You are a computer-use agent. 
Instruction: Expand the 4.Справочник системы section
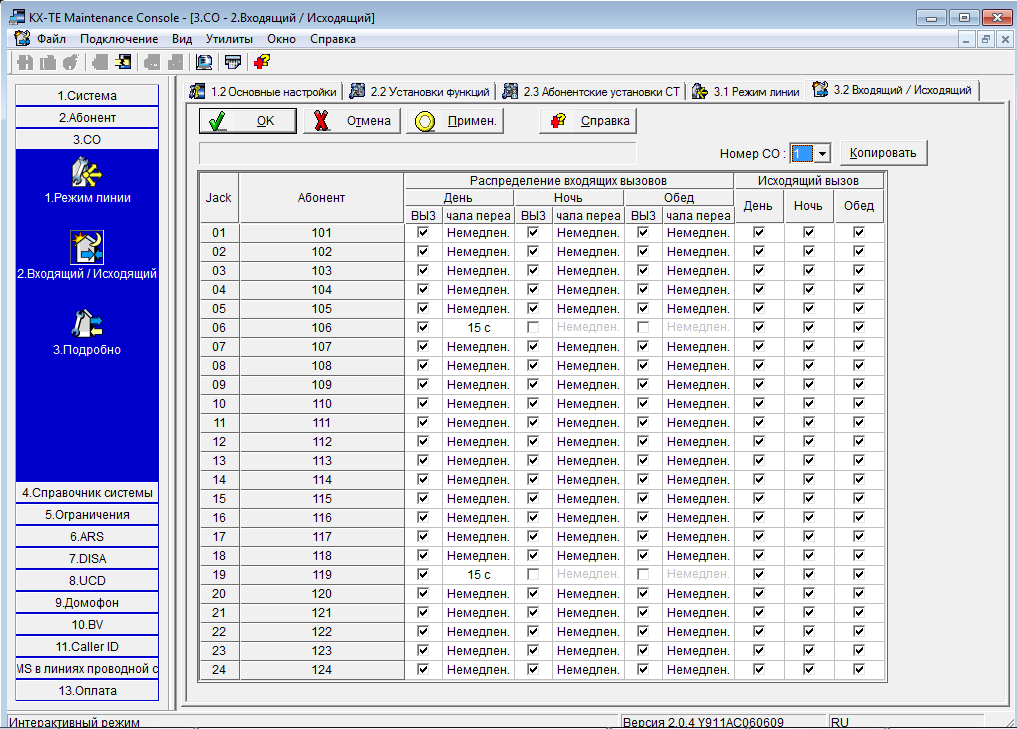click(x=87, y=492)
